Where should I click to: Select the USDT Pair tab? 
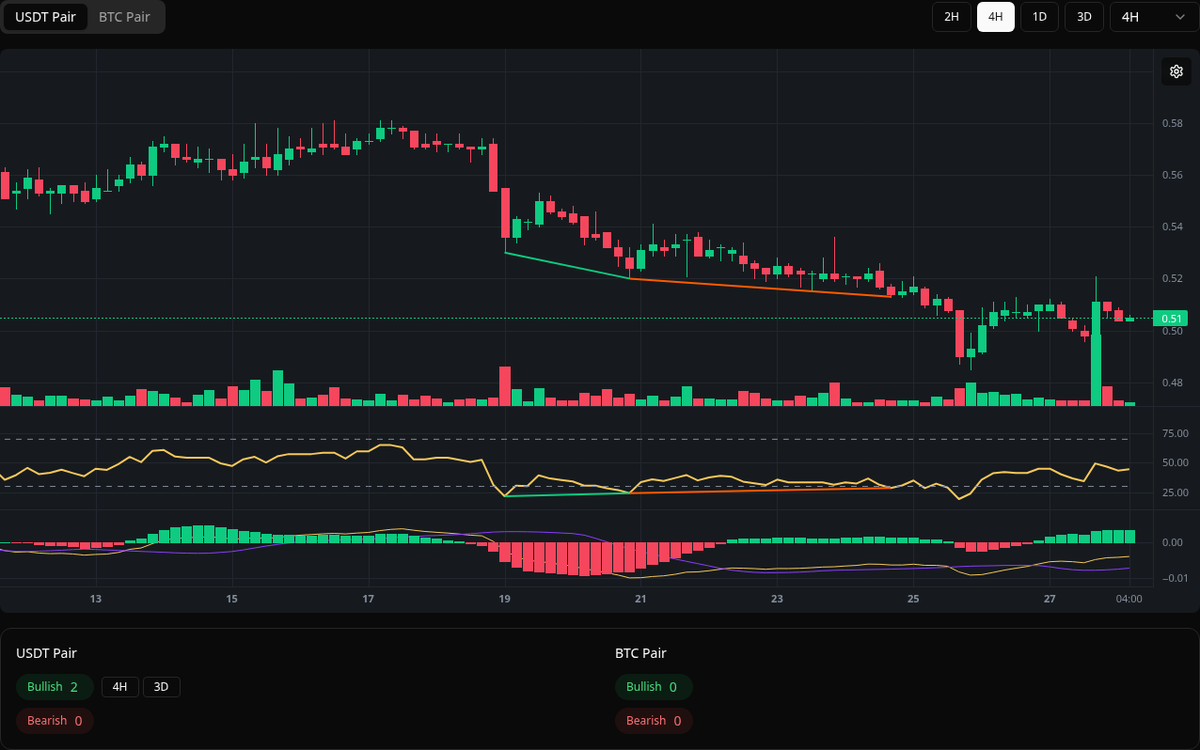pos(45,17)
